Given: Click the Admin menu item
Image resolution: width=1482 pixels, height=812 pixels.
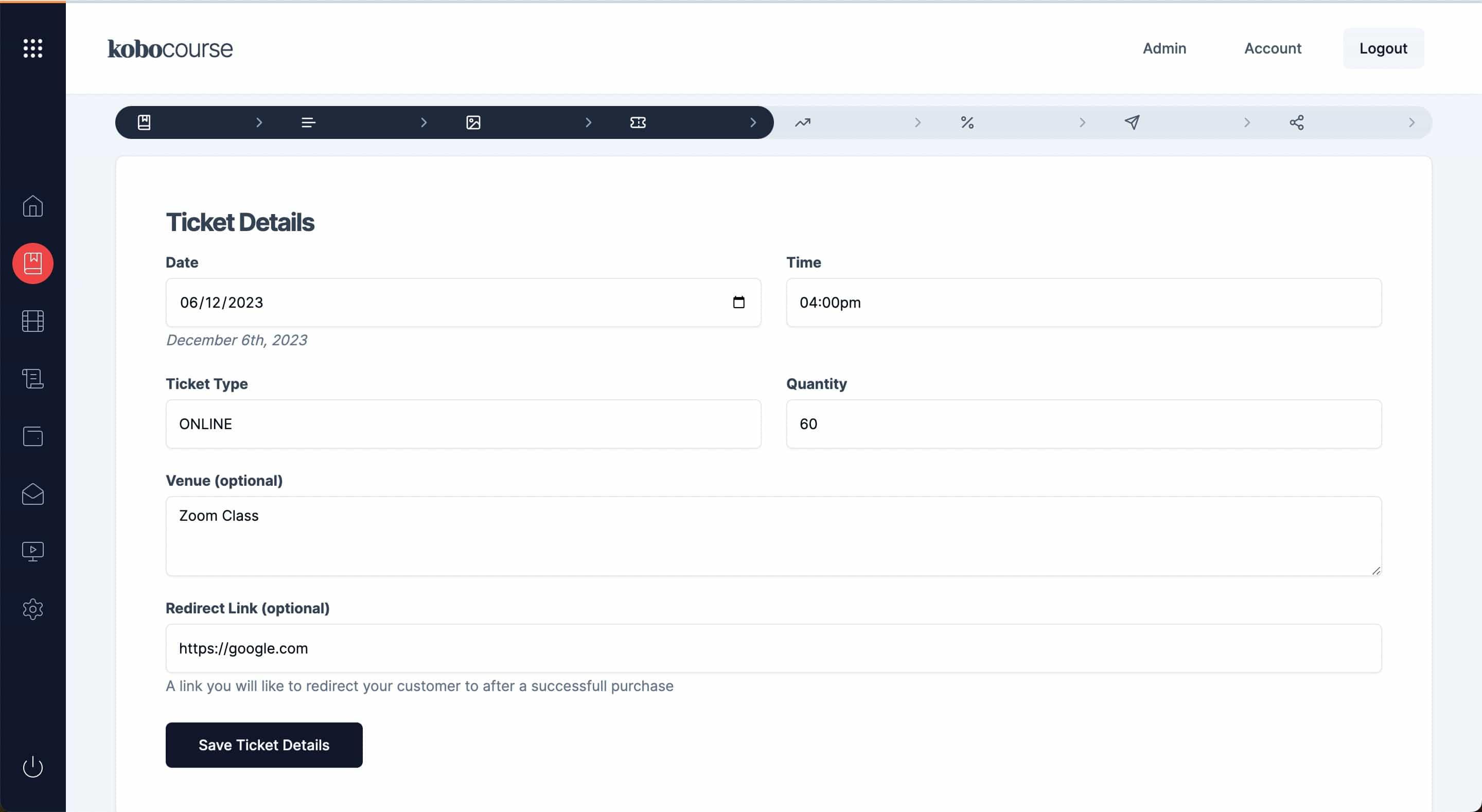Looking at the screenshot, I should (x=1164, y=48).
